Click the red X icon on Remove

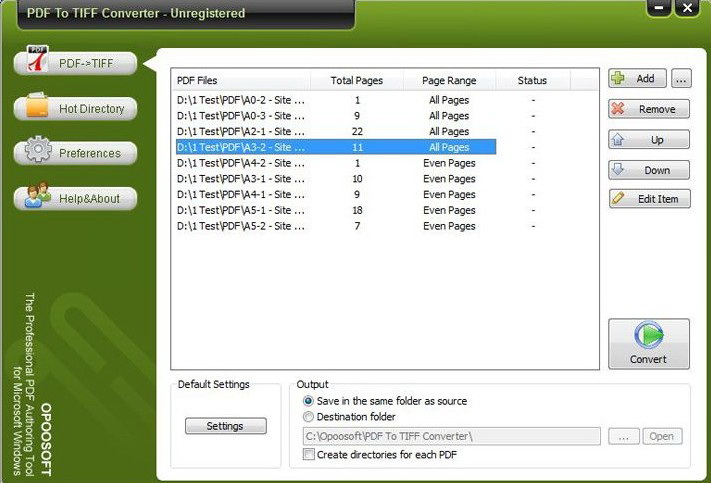click(618, 109)
